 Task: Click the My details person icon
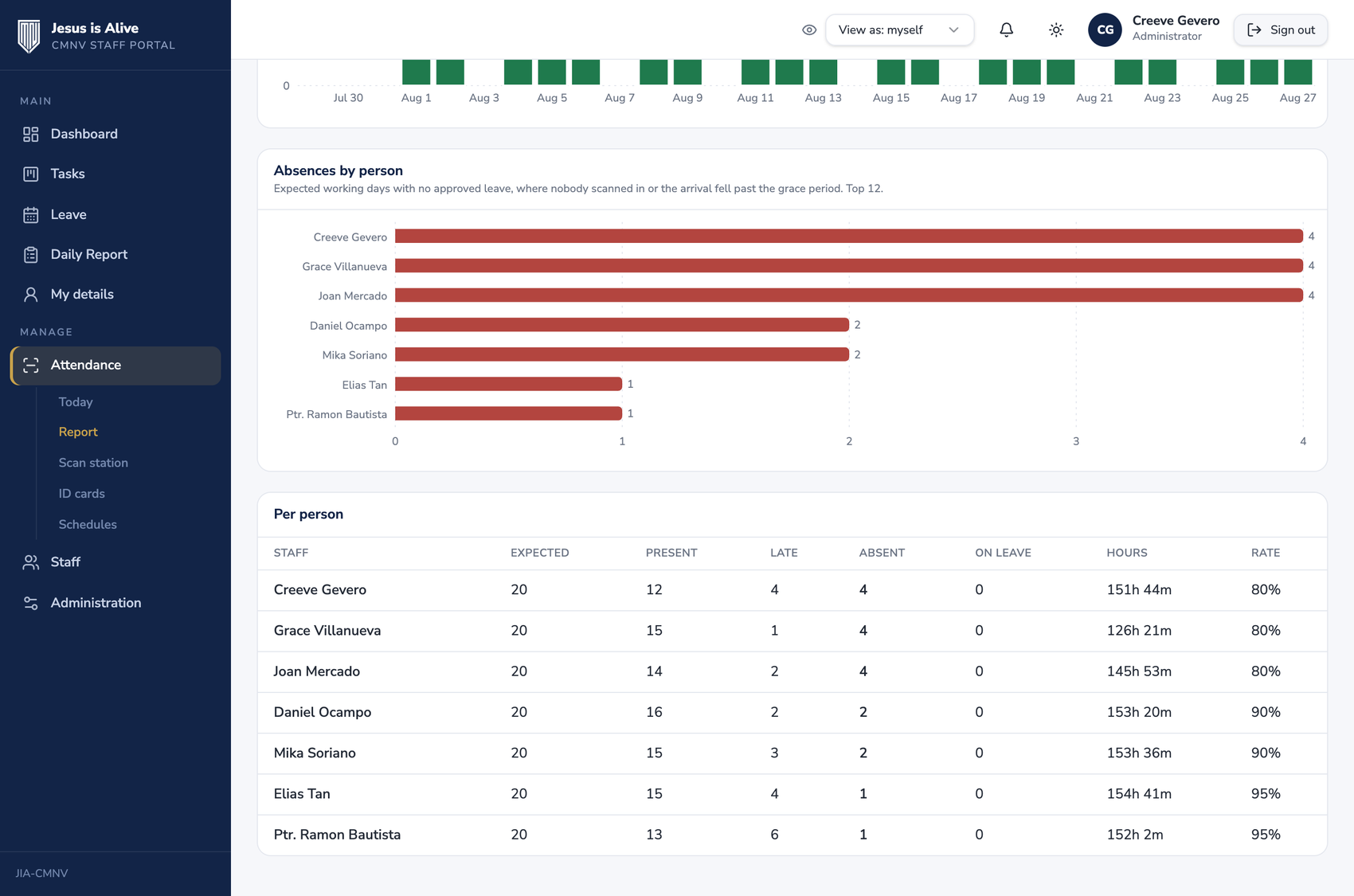(x=31, y=295)
